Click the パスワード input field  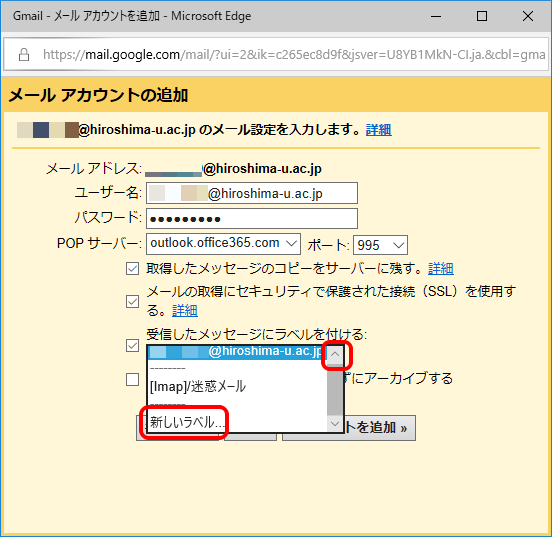[x=252, y=219]
